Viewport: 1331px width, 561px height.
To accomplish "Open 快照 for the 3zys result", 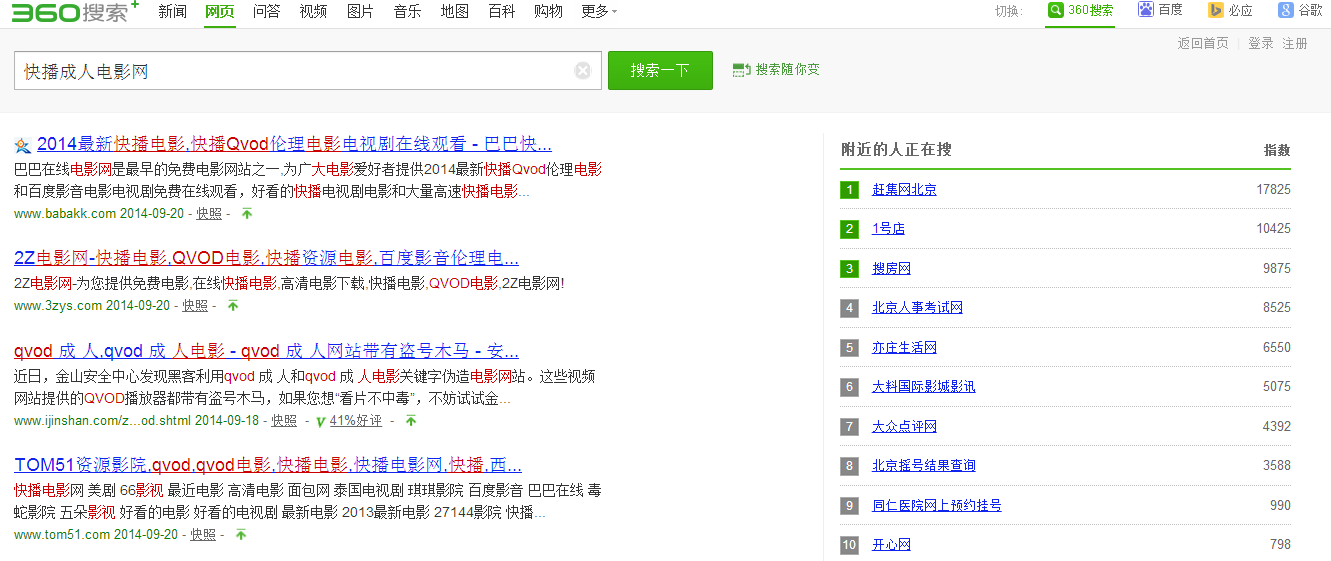I will point(195,306).
